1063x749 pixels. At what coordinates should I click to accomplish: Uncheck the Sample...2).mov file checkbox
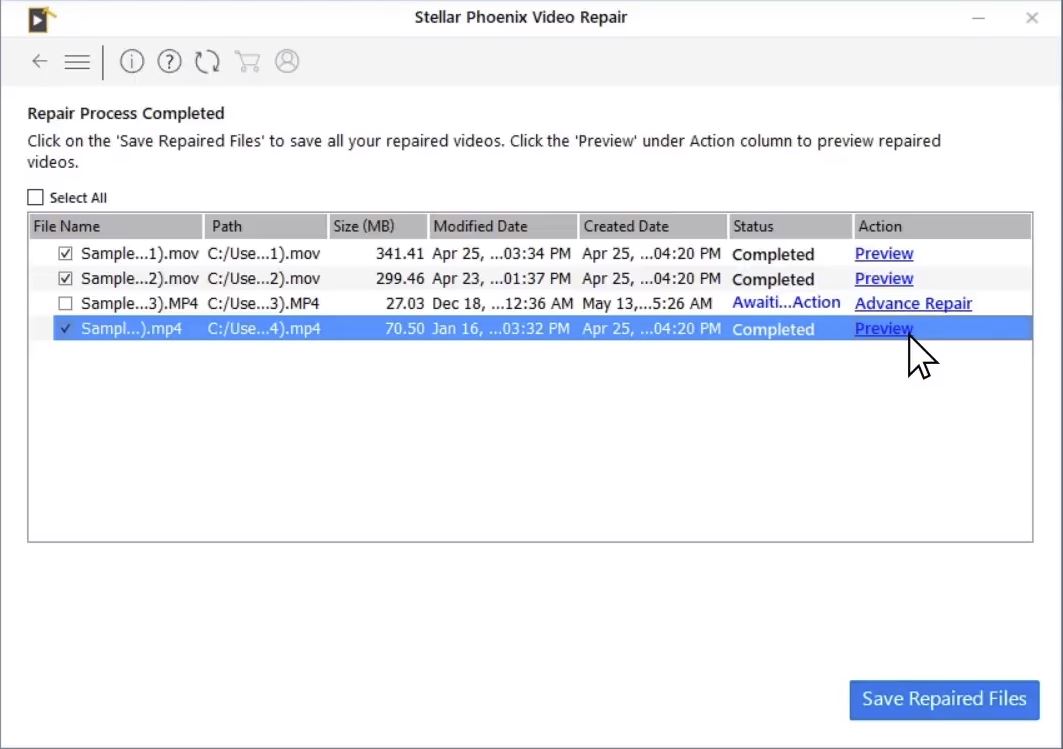point(66,279)
